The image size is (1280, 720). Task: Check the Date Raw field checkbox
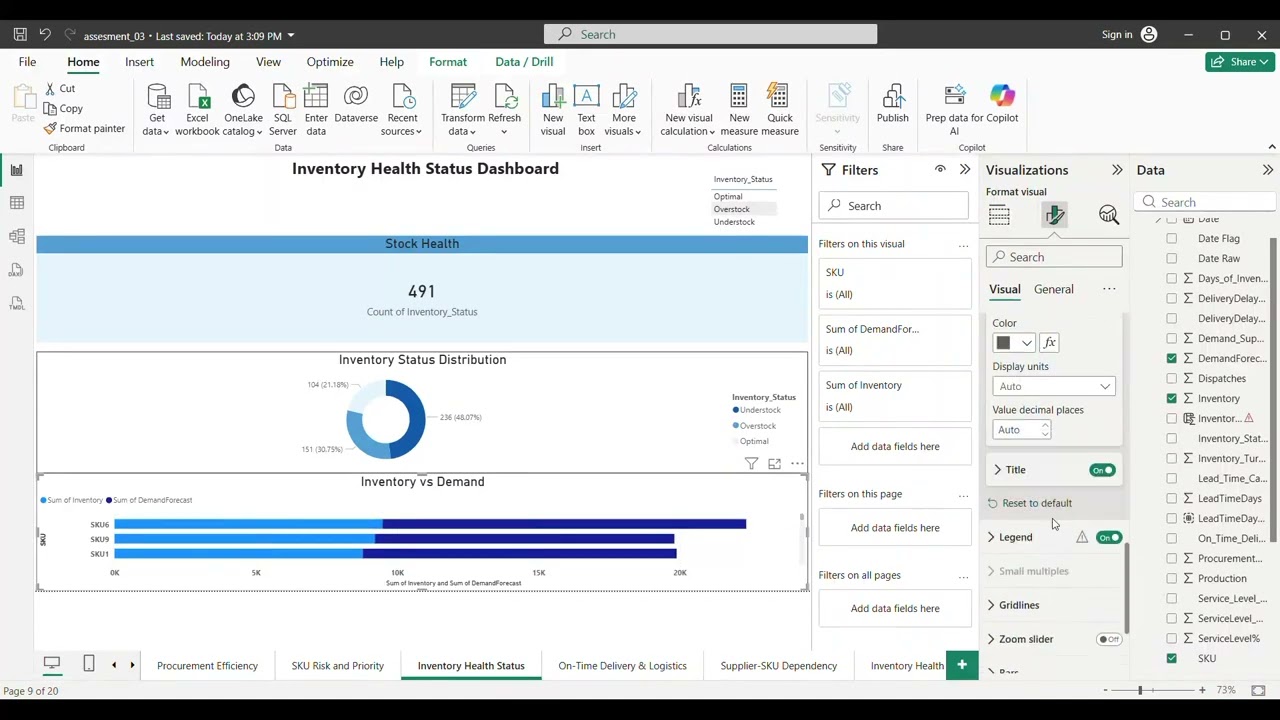pyautogui.click(x=1172, y=259)
